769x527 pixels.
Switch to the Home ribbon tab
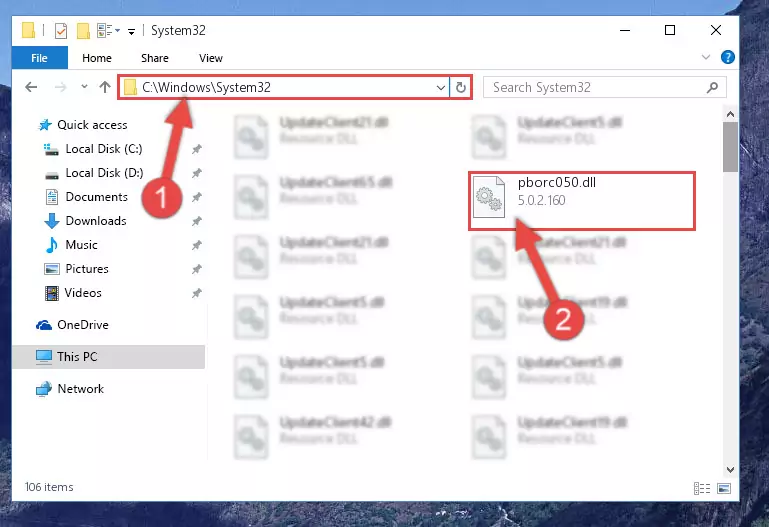[x=97, y=58]
